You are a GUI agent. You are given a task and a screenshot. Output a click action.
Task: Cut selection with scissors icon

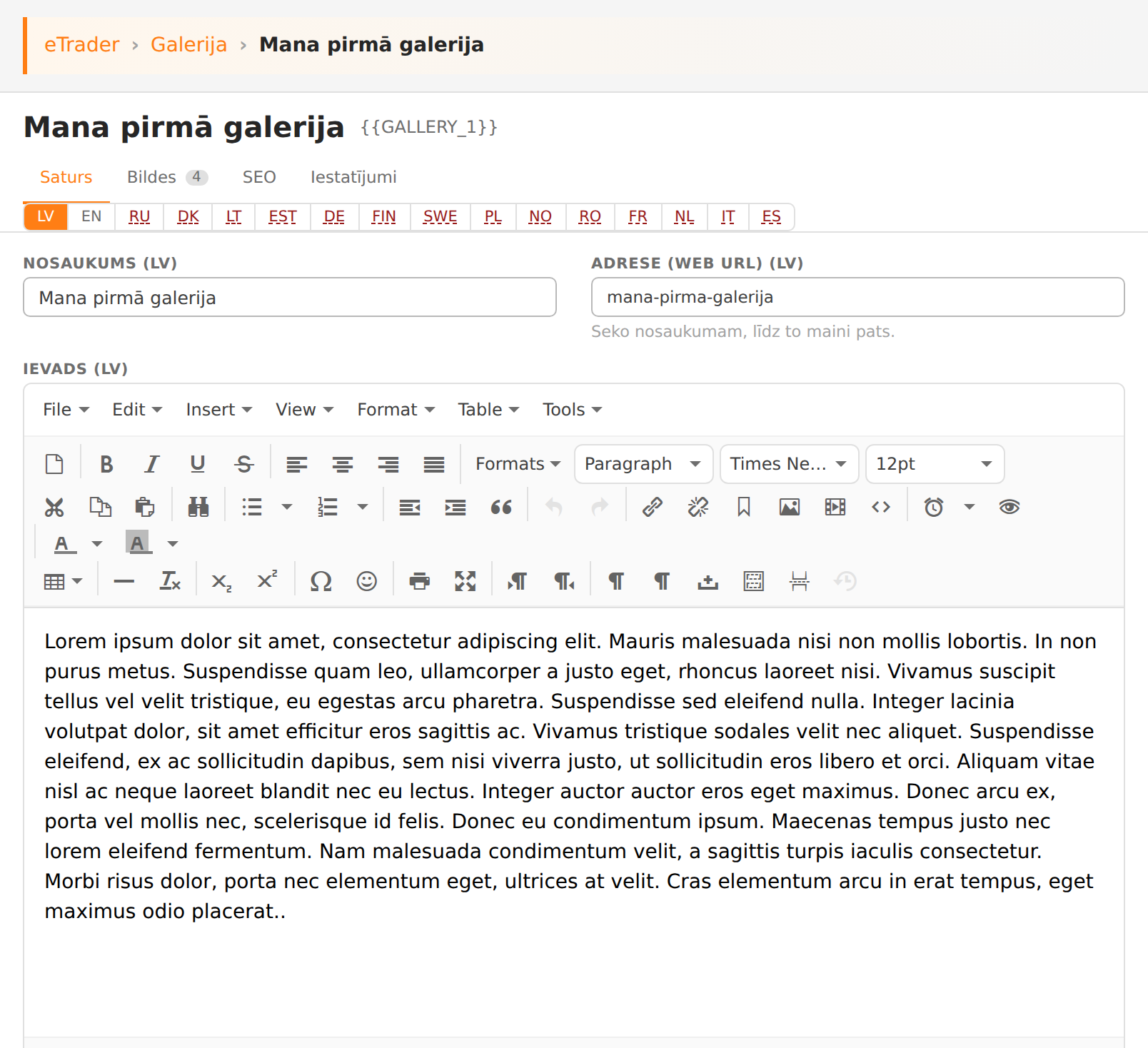54,507
